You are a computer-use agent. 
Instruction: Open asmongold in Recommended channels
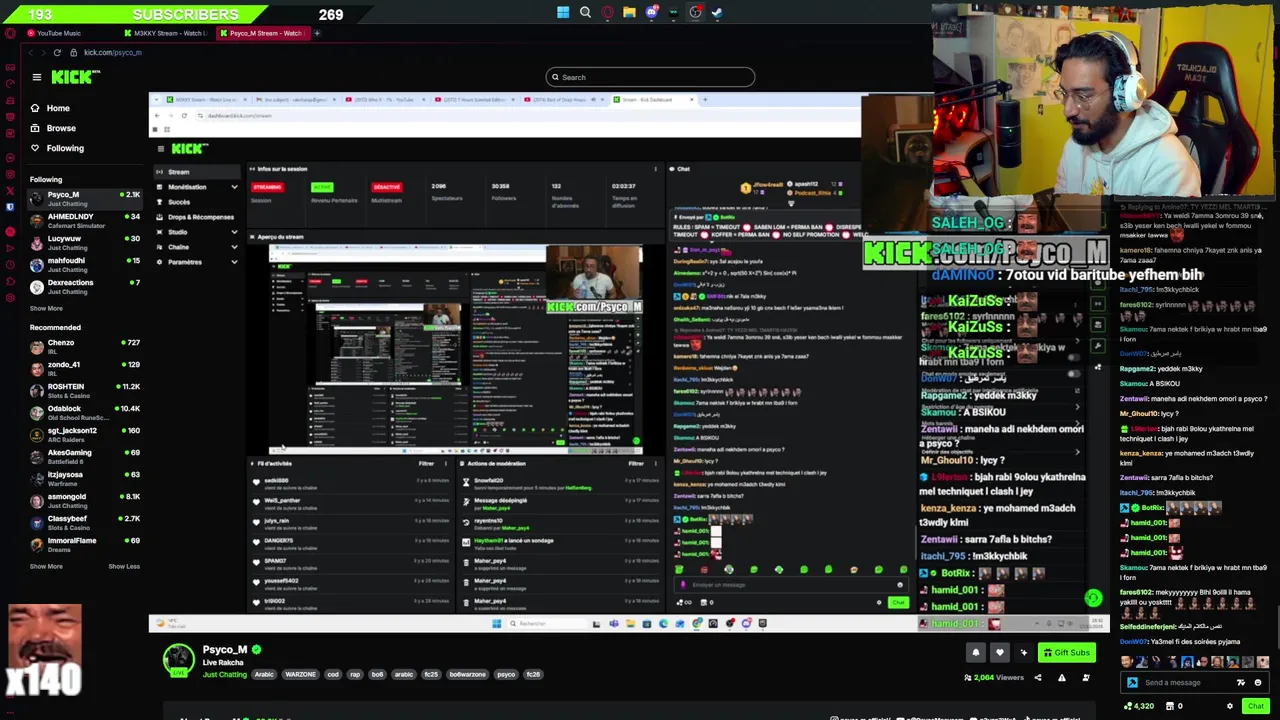84,501
